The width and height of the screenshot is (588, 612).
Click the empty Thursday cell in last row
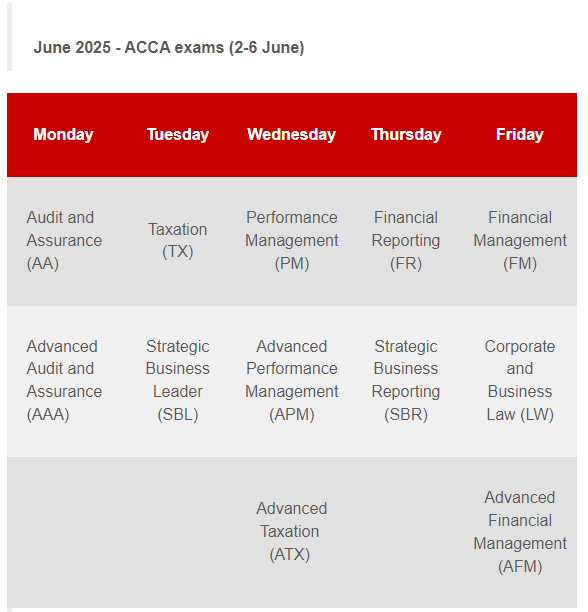click(x=406, y=532)
